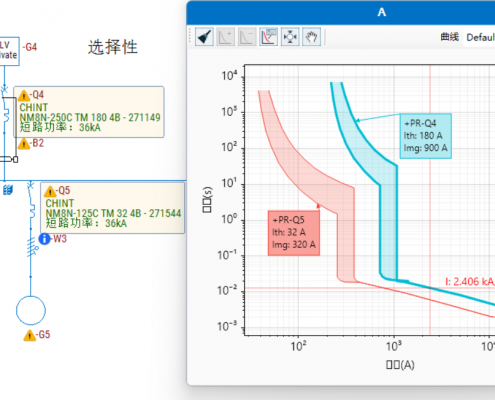Click the blue info icon beside W3
This screenshot has width=495, height=400.
coord(45,239)
